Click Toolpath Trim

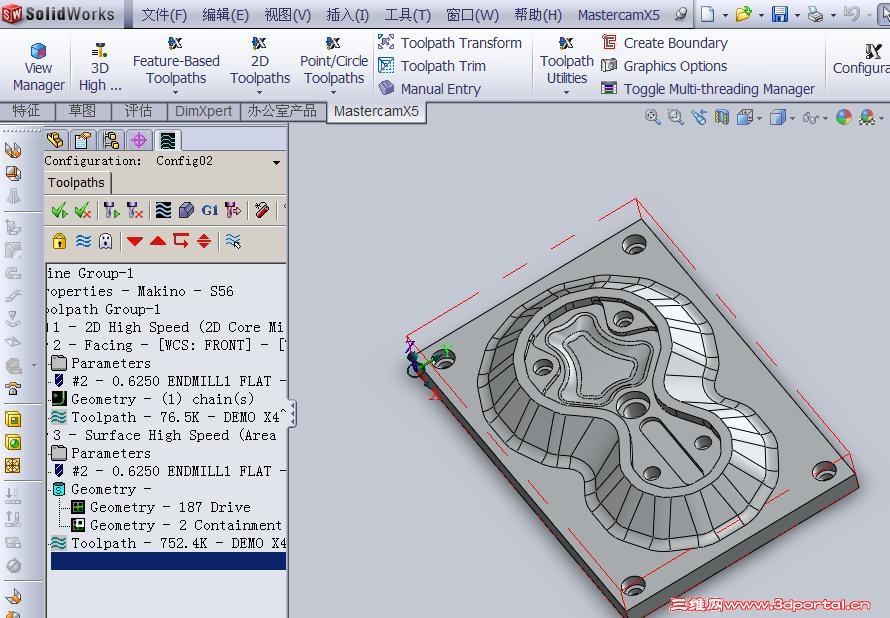[x=432, y=66]
